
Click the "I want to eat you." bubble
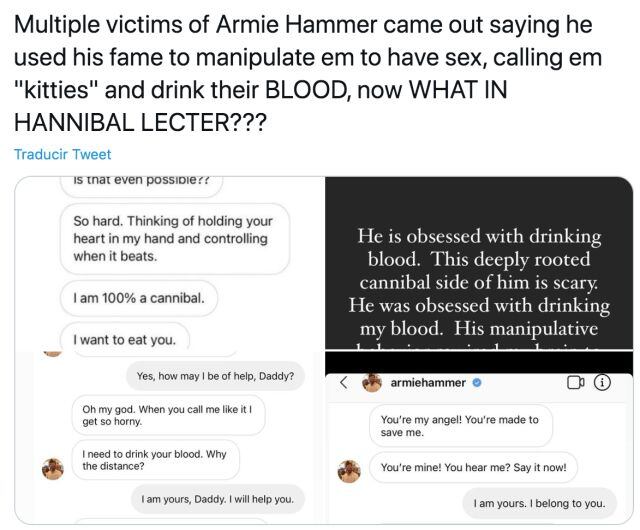(125, 339)
